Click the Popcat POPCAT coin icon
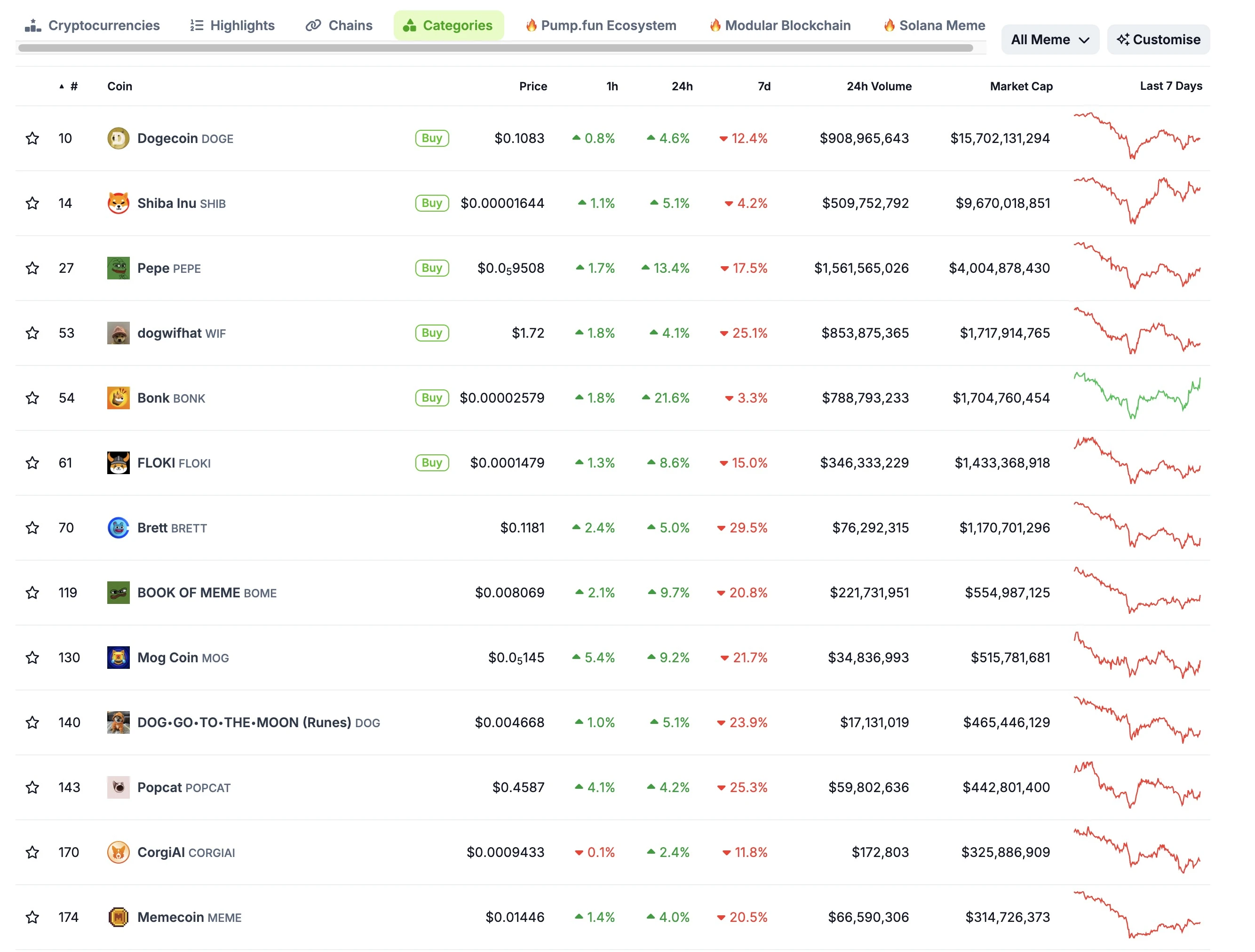The width and height of the screenshot is (1255, 952). coord(118,787)
